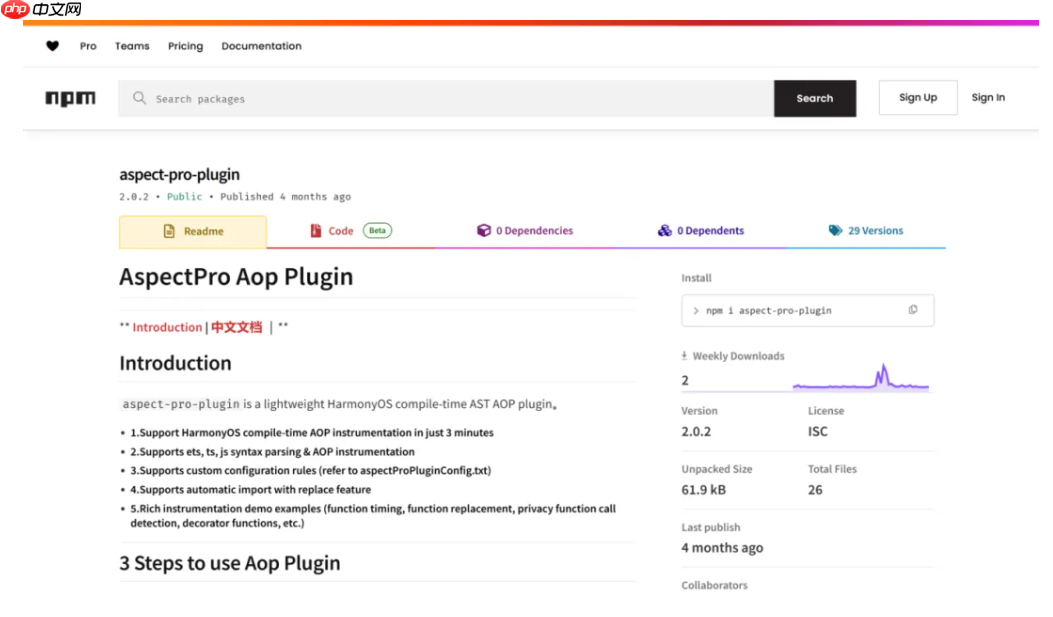The width and height of the screenshot is (1053, 617).
Task: Switch to the 29 Versions tab
Action: [x=874, y=231]
